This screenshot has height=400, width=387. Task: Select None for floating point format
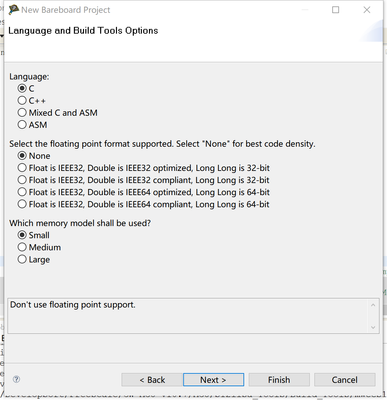22,156
